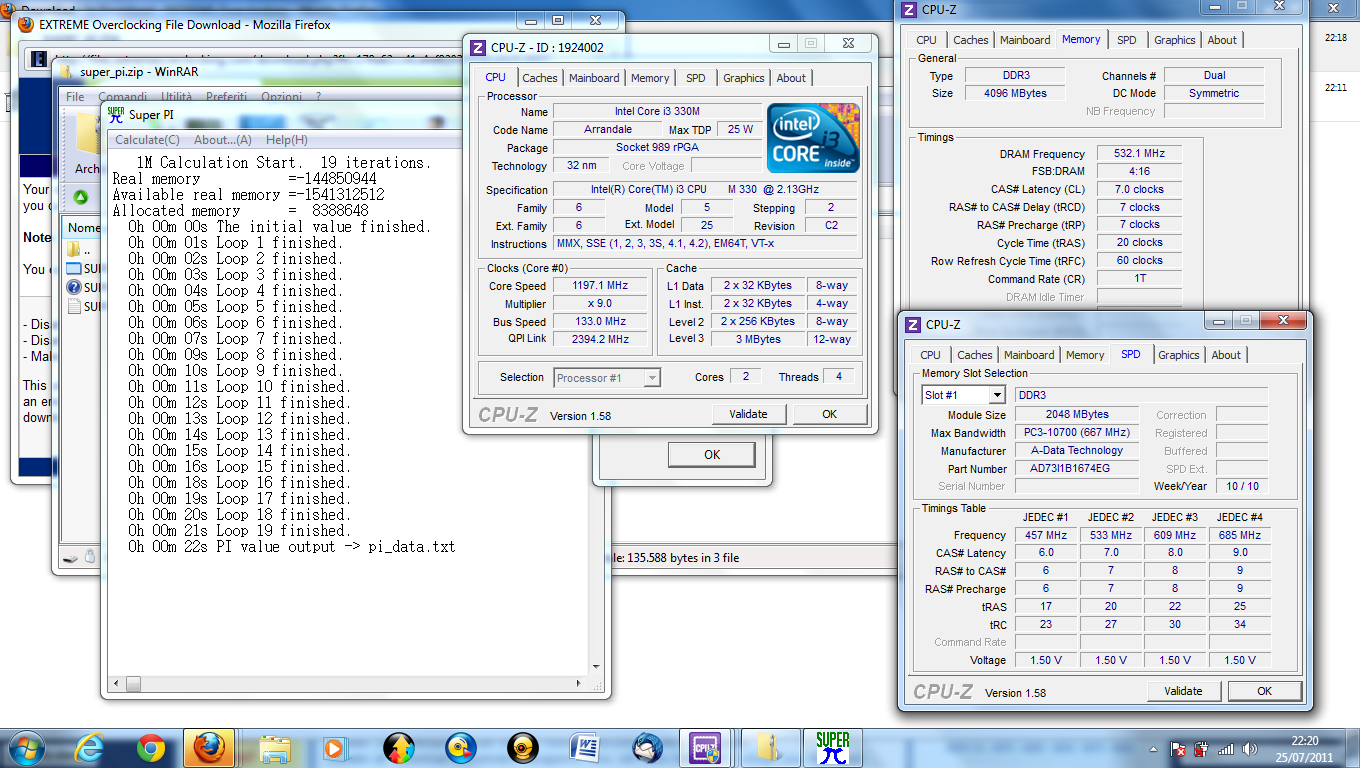
Task: Switch to CPU-Z via its taskbar icon
Action: coord(706,747)
